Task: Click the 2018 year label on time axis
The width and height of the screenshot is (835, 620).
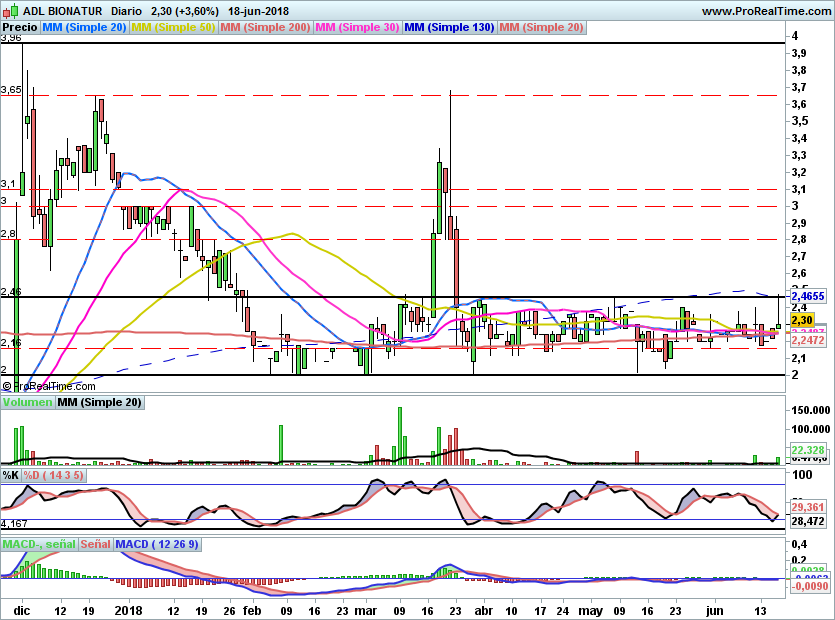Action: pyautogui.click(x=128, y=611)
